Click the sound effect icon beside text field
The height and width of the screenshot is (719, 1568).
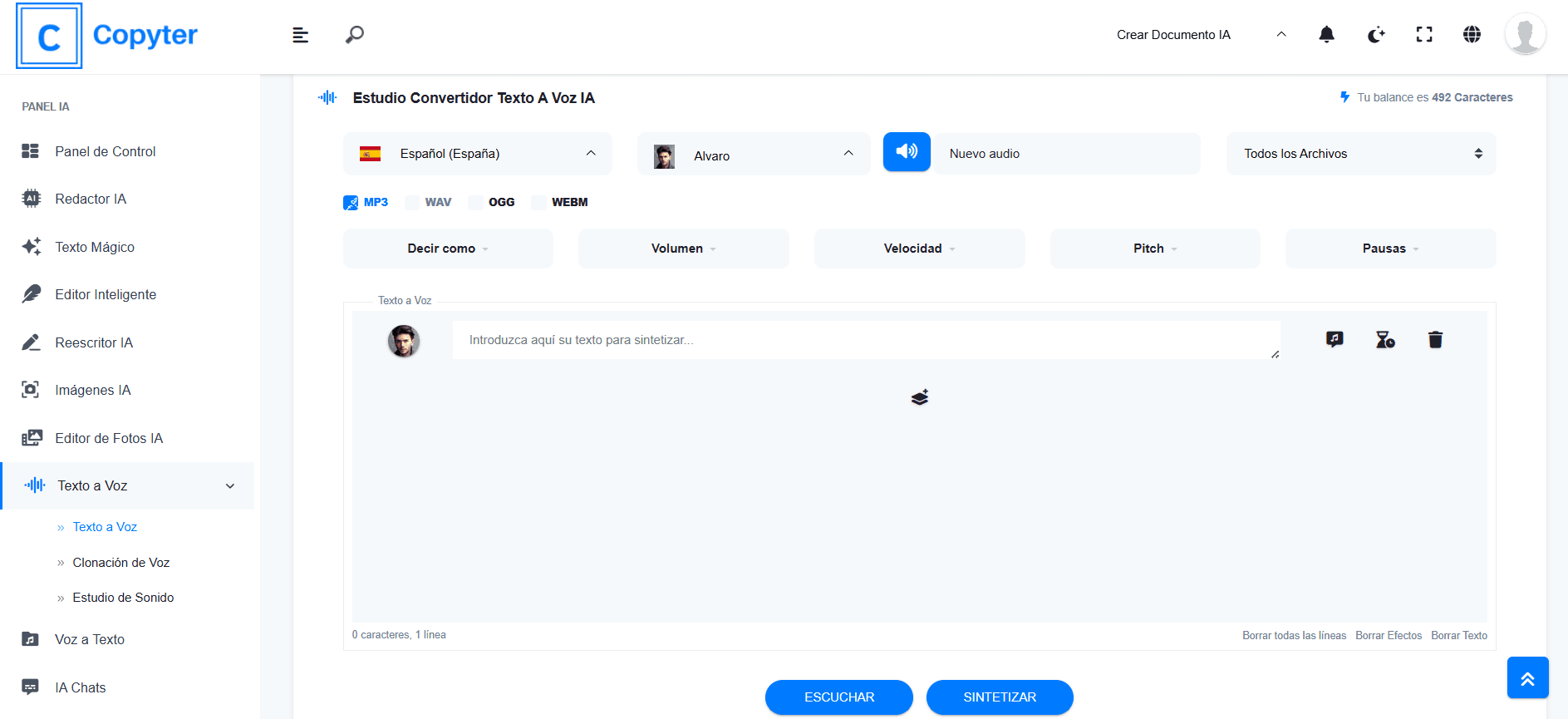pos(1335,339)
